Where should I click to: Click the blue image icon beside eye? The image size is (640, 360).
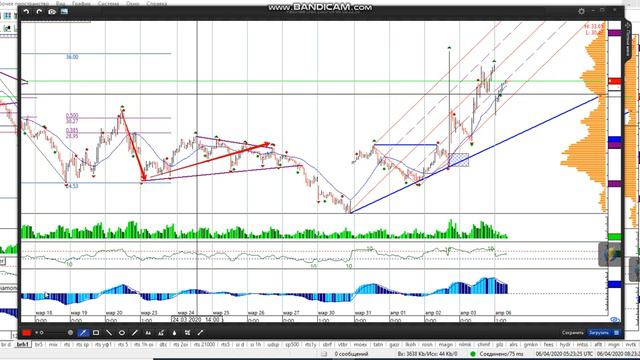[64, 12]
